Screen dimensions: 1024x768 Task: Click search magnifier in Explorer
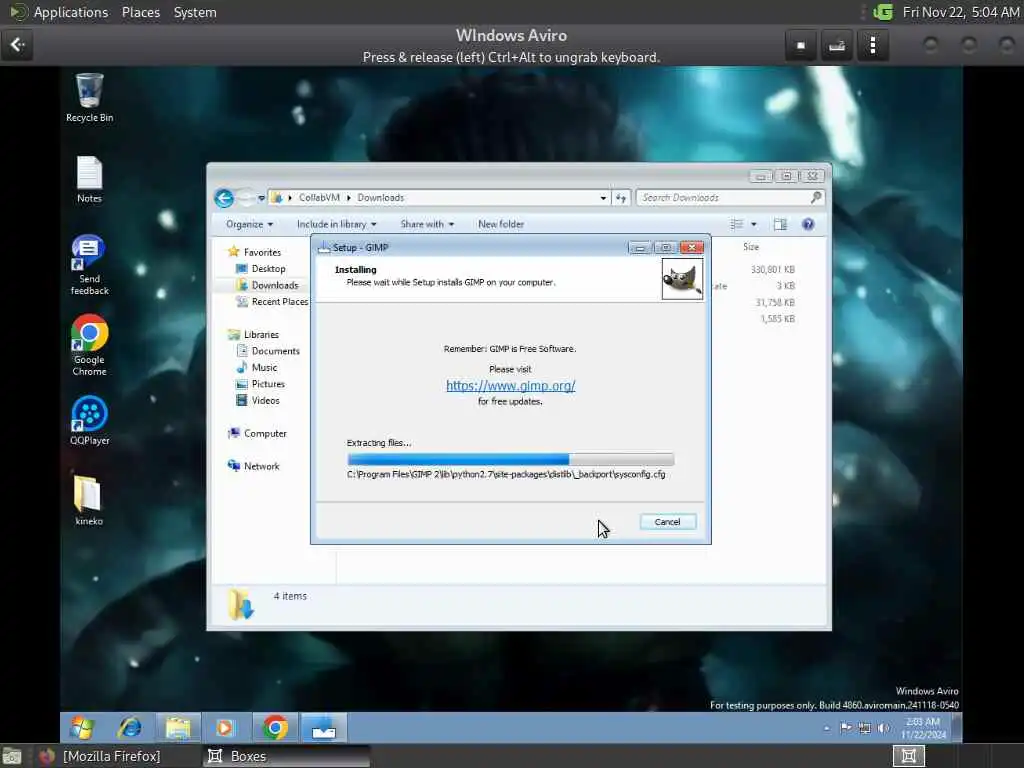point(816,197)
